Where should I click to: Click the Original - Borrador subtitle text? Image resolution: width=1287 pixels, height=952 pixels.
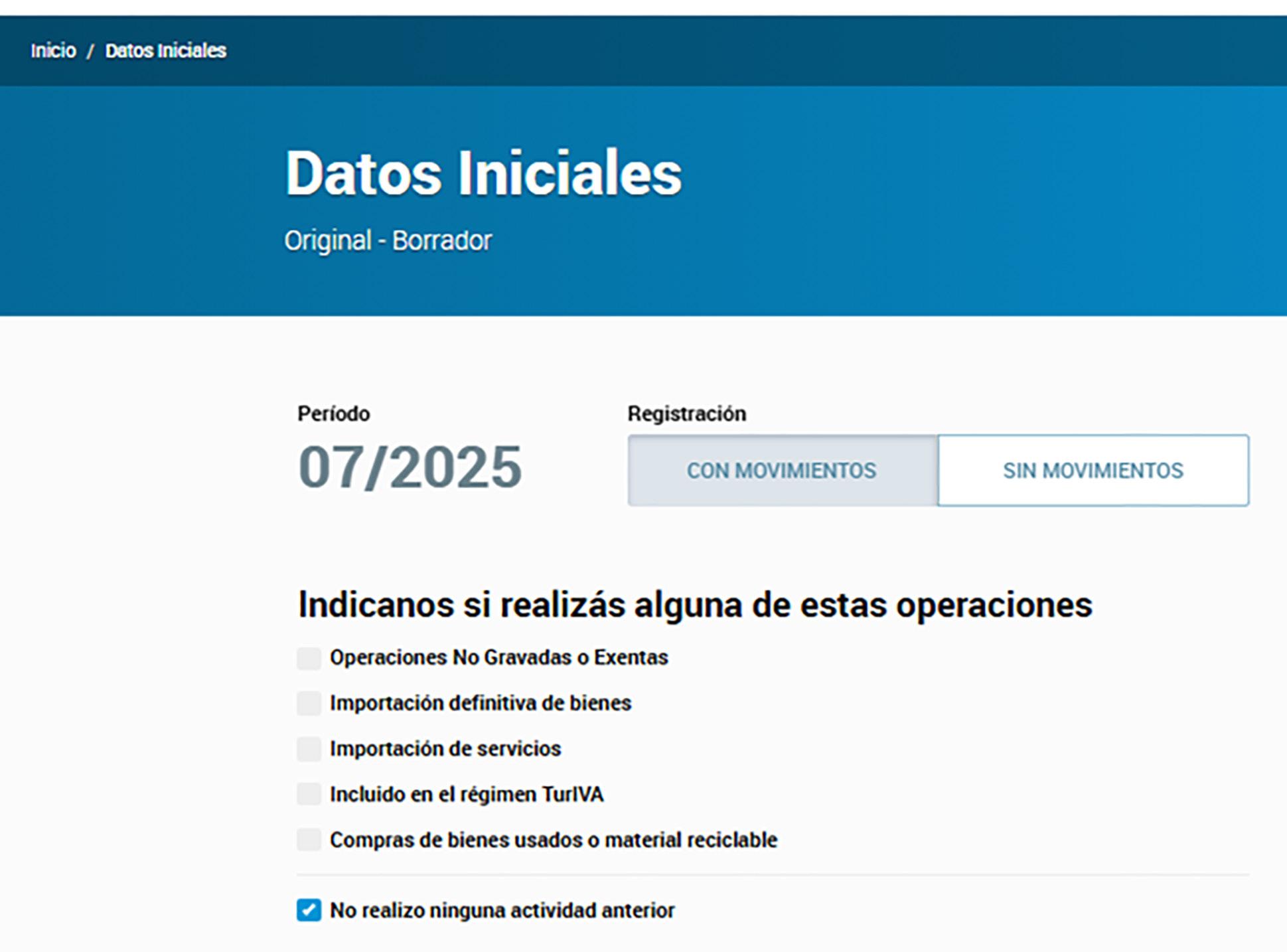coord(388,240)
